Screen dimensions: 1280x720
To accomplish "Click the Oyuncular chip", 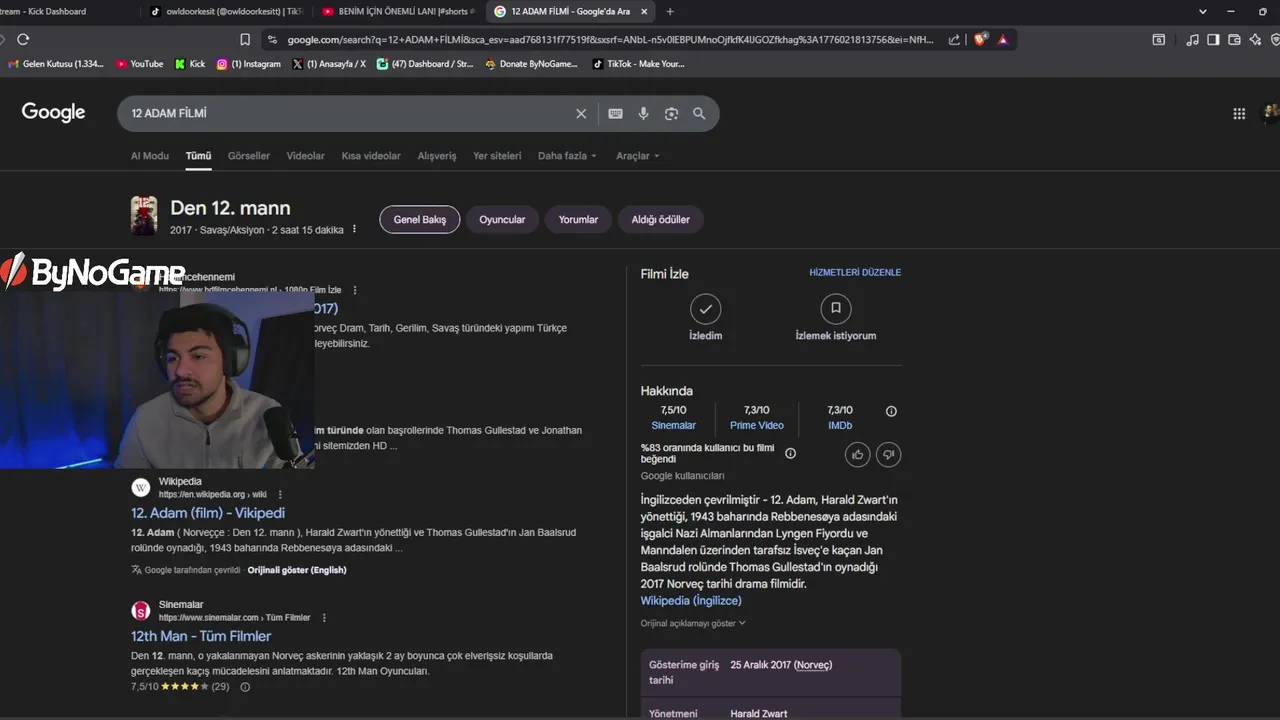I will pos(502,219).
